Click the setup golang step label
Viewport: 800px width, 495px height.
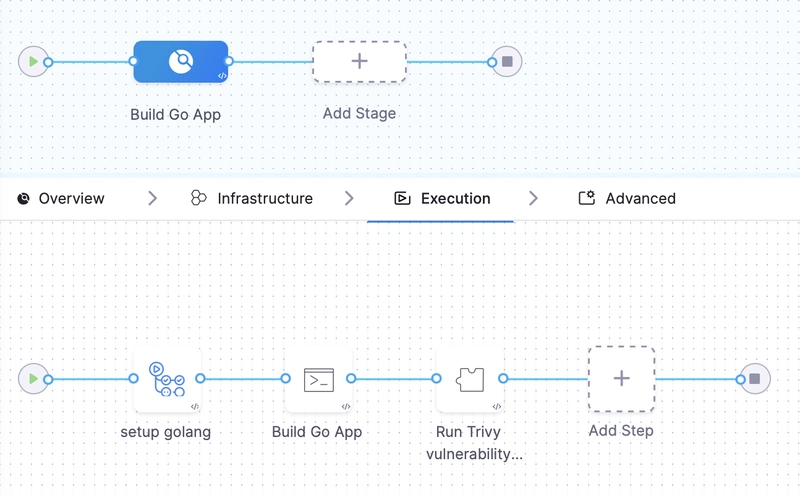(166, 432)
